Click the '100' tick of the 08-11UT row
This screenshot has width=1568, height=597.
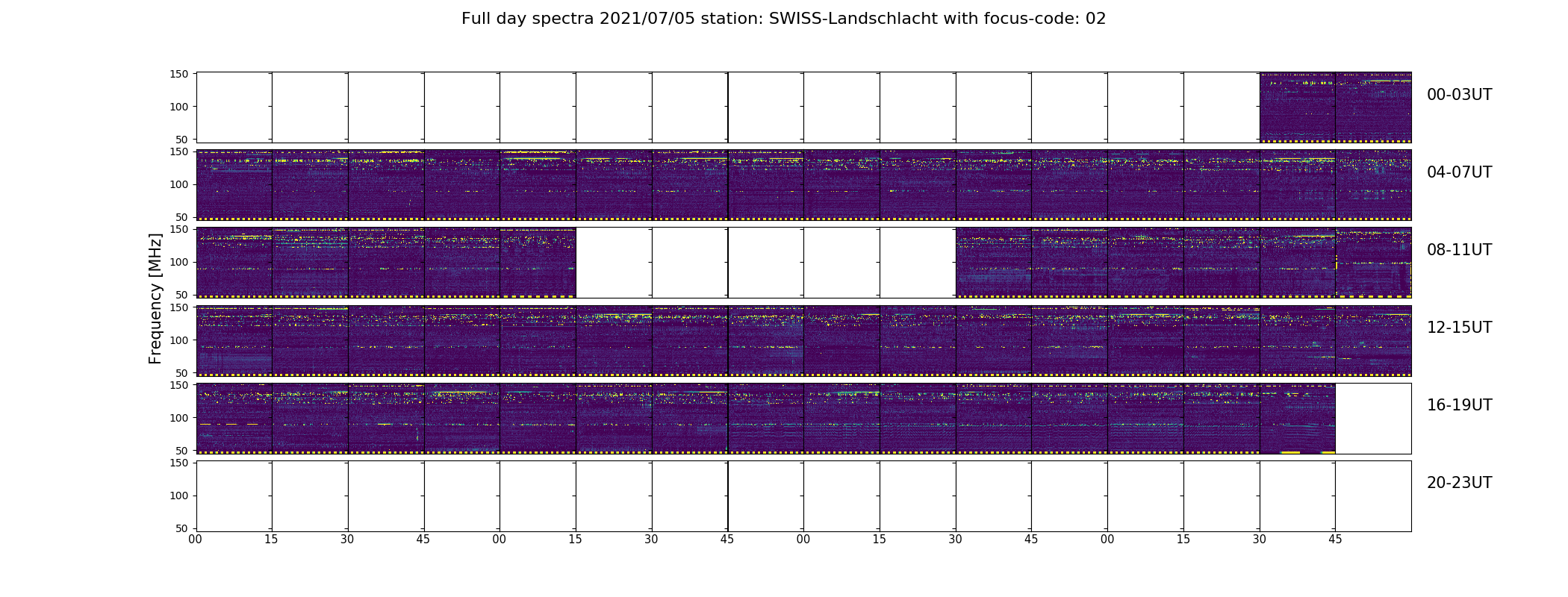pyautogui.click(x=179, y=262)
